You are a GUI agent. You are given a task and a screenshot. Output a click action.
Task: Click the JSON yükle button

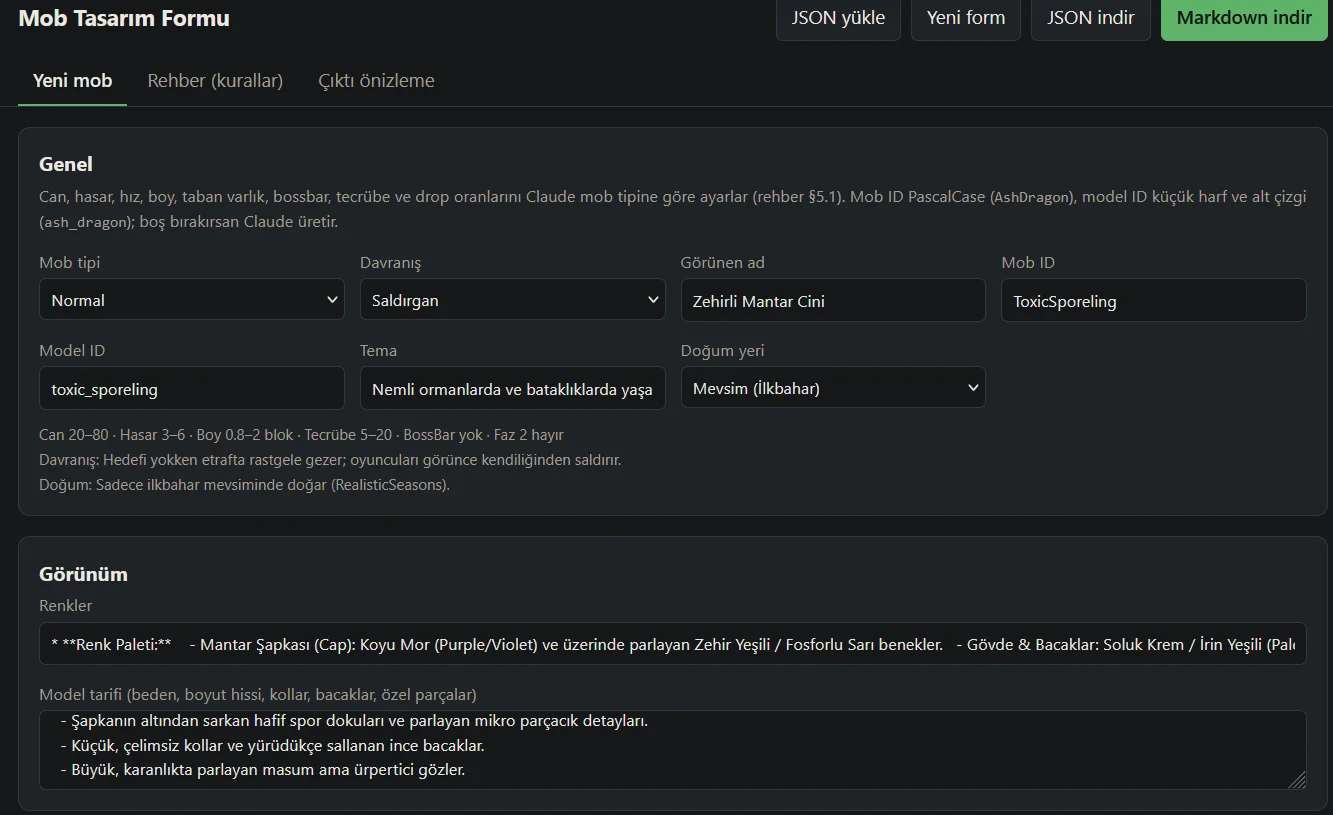pos(838,18)
